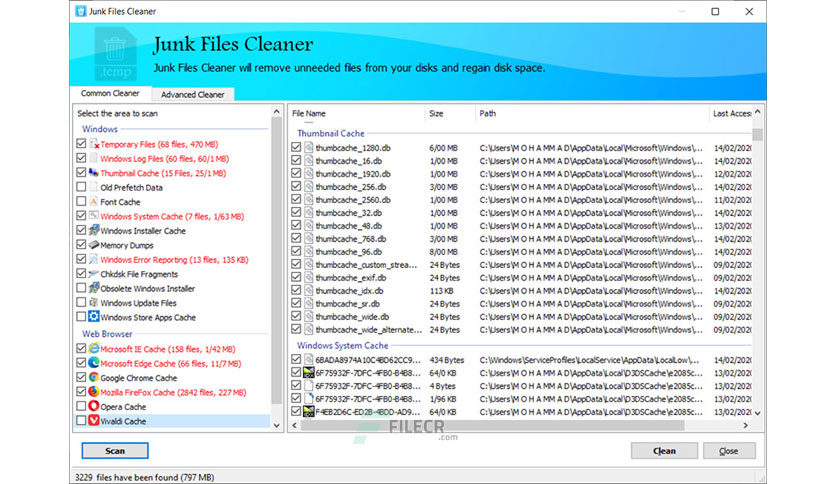Viewport: 836px width, 484px height.
Task: Click the file icon of thumbcache_exif.db
Action: tap(309, 278)
